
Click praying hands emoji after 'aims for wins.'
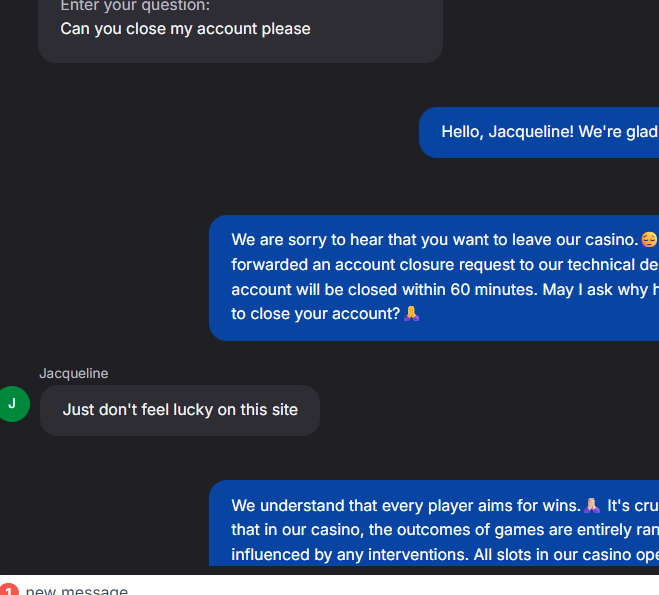[592, 505]
